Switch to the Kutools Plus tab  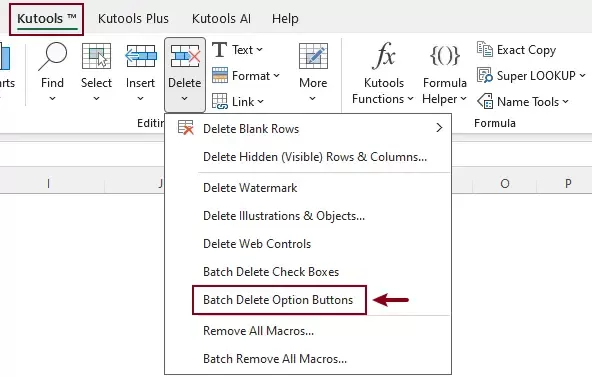pyautogui.click(x=133, y=18)
